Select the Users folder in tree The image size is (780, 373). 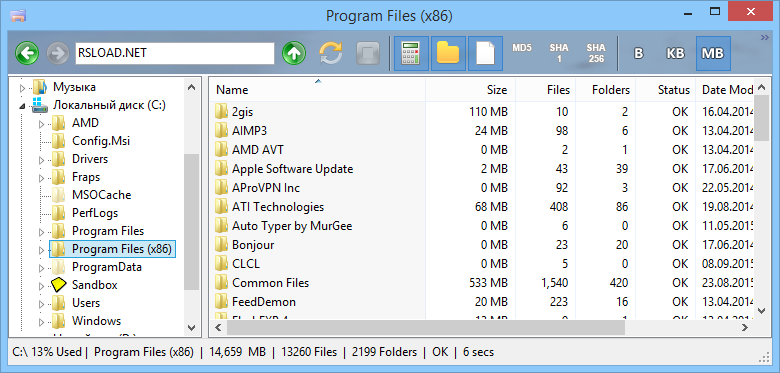86,303
